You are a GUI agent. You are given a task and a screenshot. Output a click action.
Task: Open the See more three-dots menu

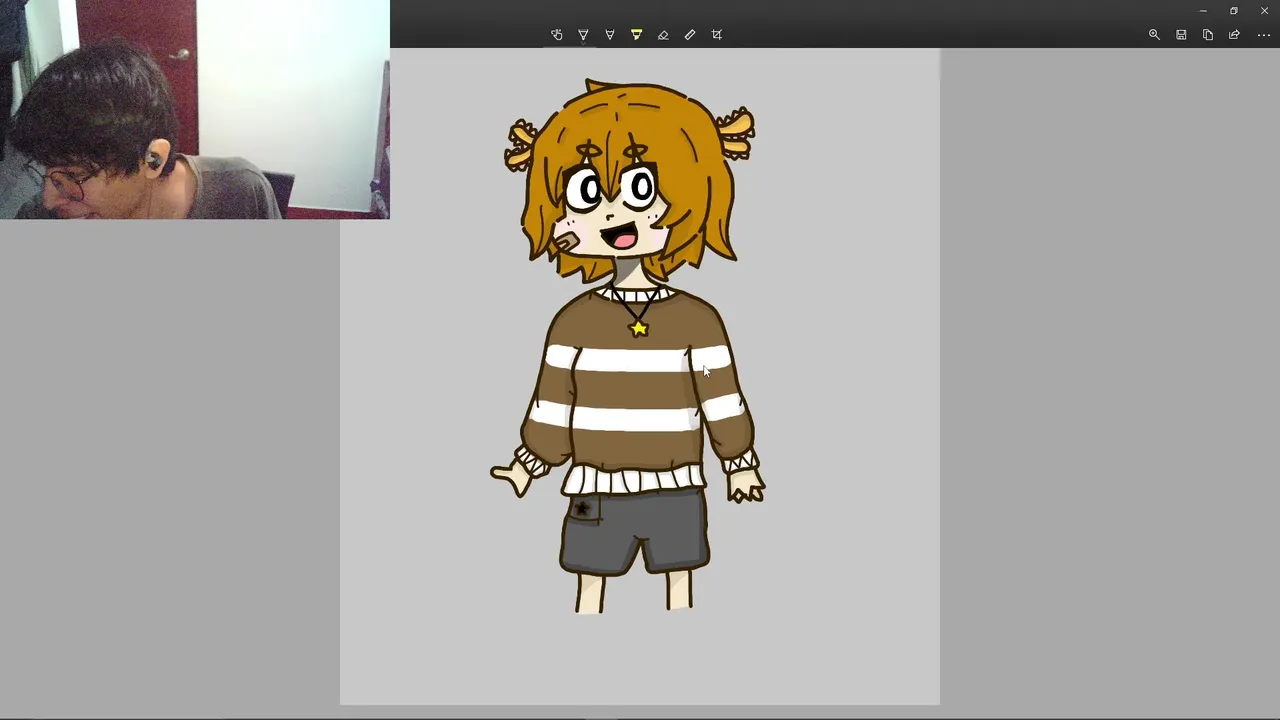click(1264, 35)
